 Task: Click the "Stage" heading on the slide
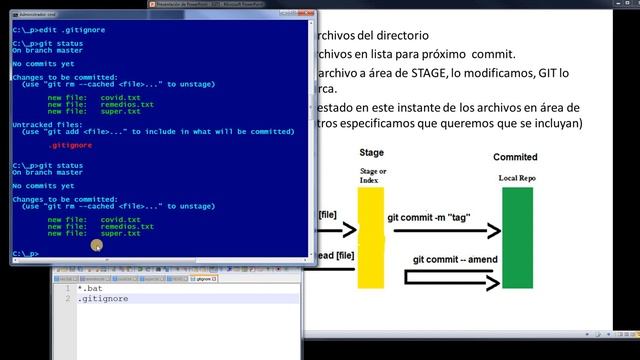point(371,153)
